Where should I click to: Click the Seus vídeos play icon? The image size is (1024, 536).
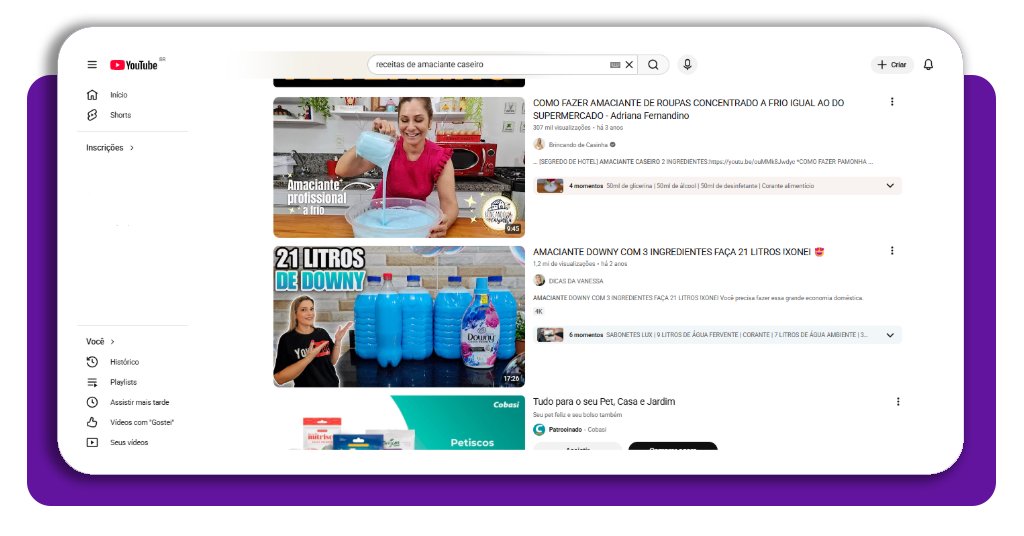pos(92,443)
